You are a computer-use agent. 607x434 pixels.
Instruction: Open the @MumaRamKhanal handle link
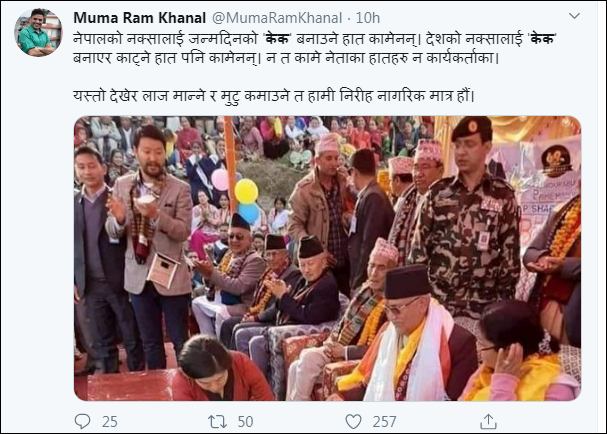point(277,18)
